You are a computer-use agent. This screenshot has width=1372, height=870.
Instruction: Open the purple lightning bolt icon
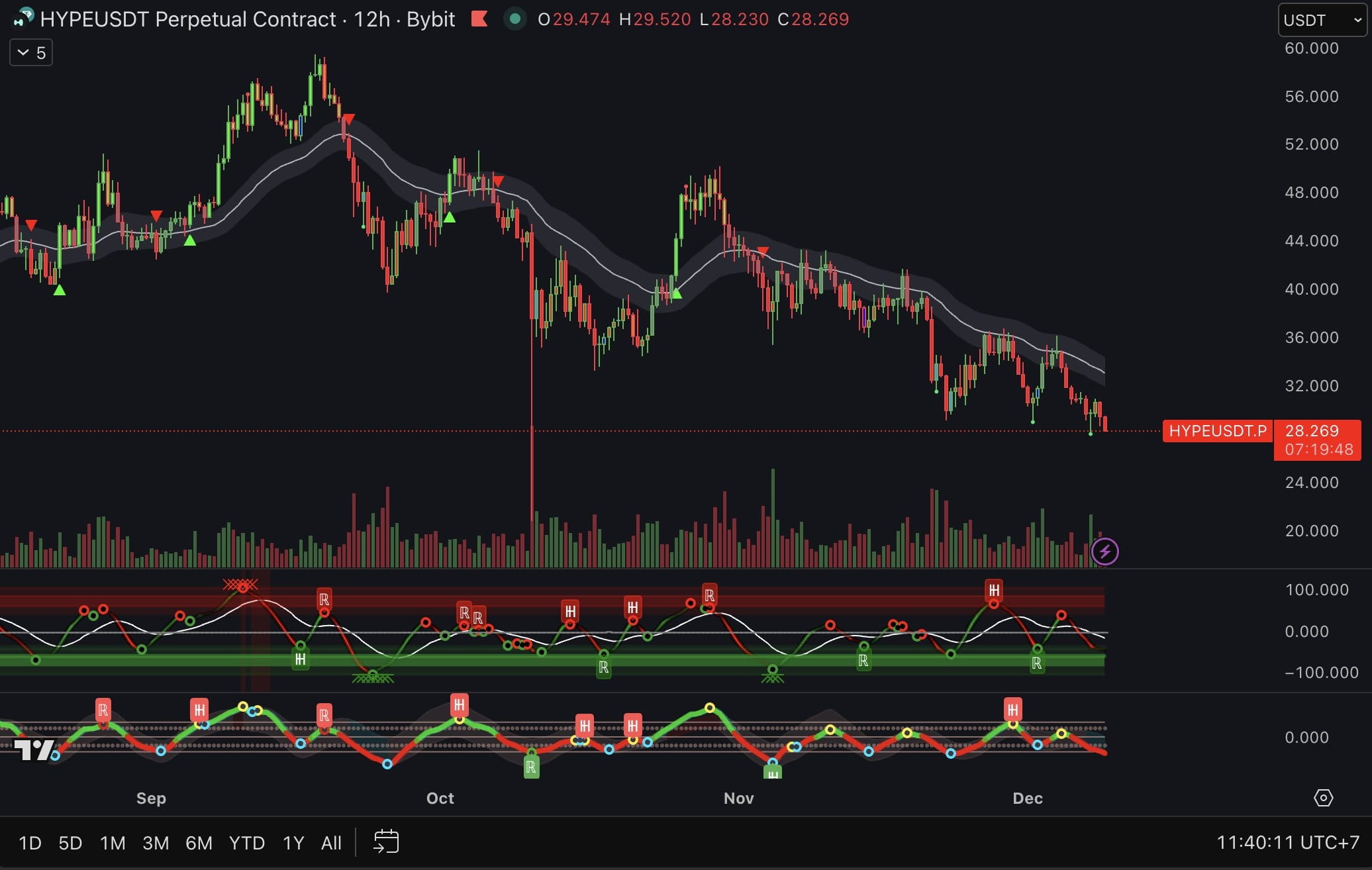1104,552
